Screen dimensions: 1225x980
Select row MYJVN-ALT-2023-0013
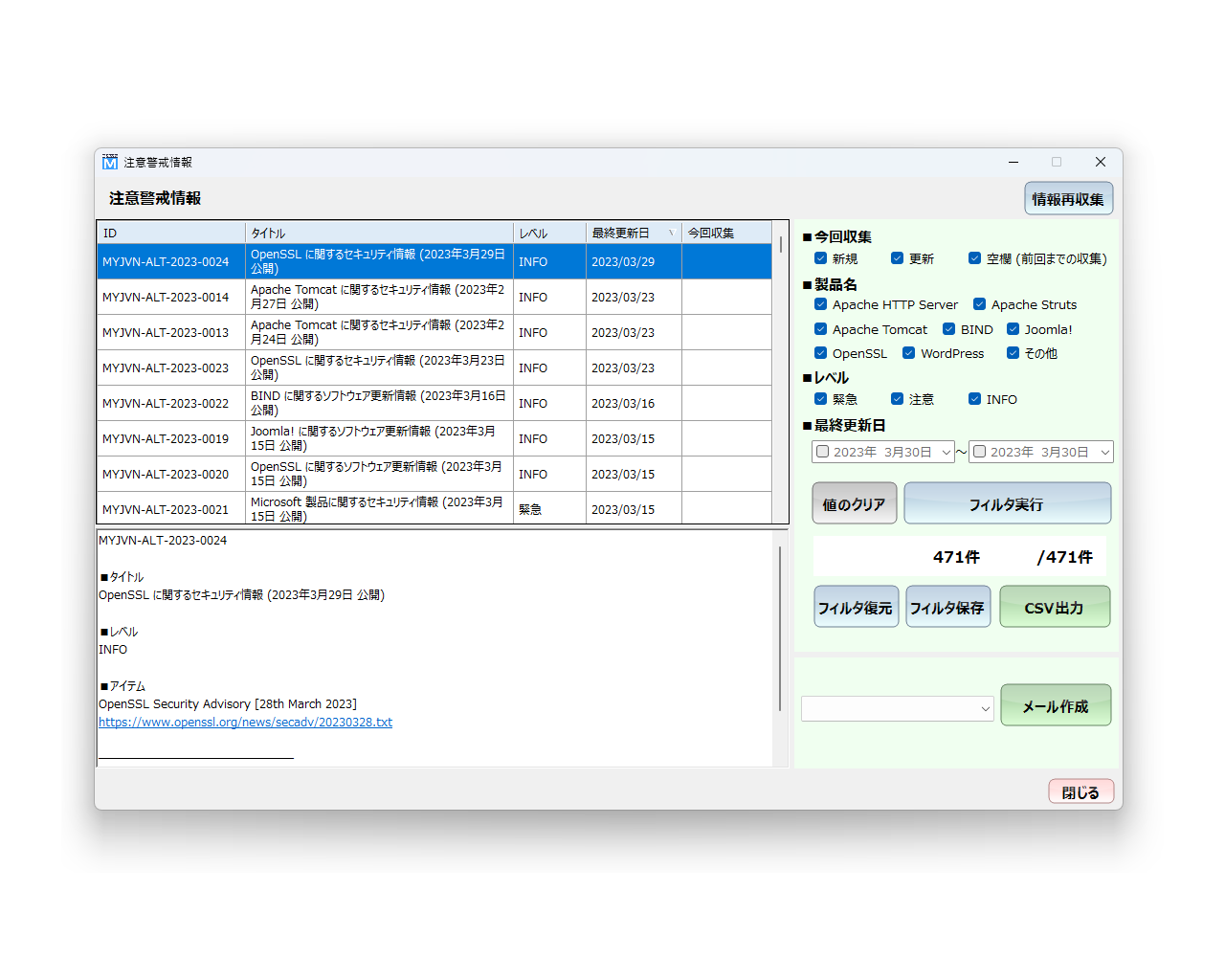pos(434,332)
